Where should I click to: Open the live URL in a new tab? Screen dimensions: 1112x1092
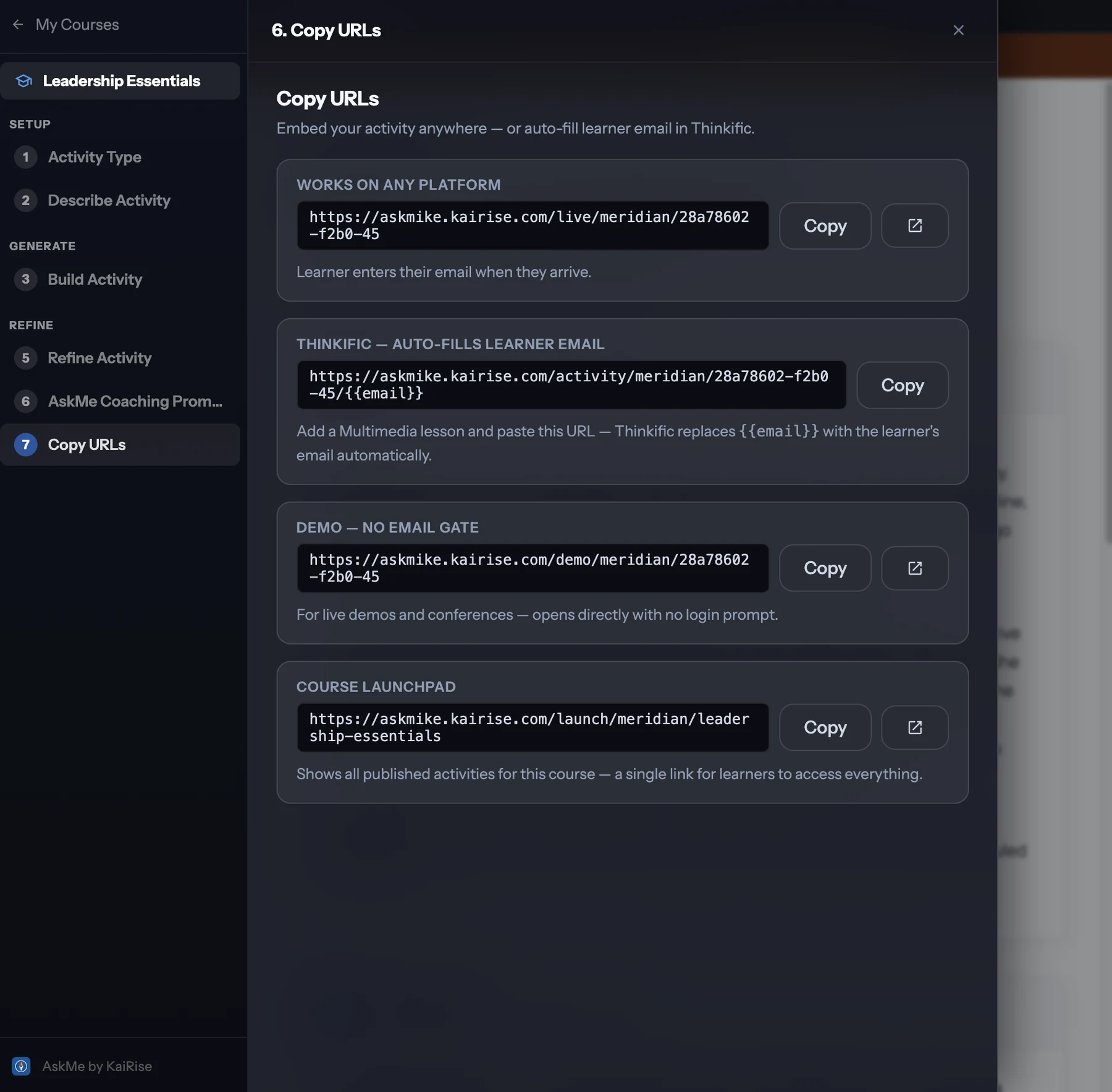(x=914, y=226)
